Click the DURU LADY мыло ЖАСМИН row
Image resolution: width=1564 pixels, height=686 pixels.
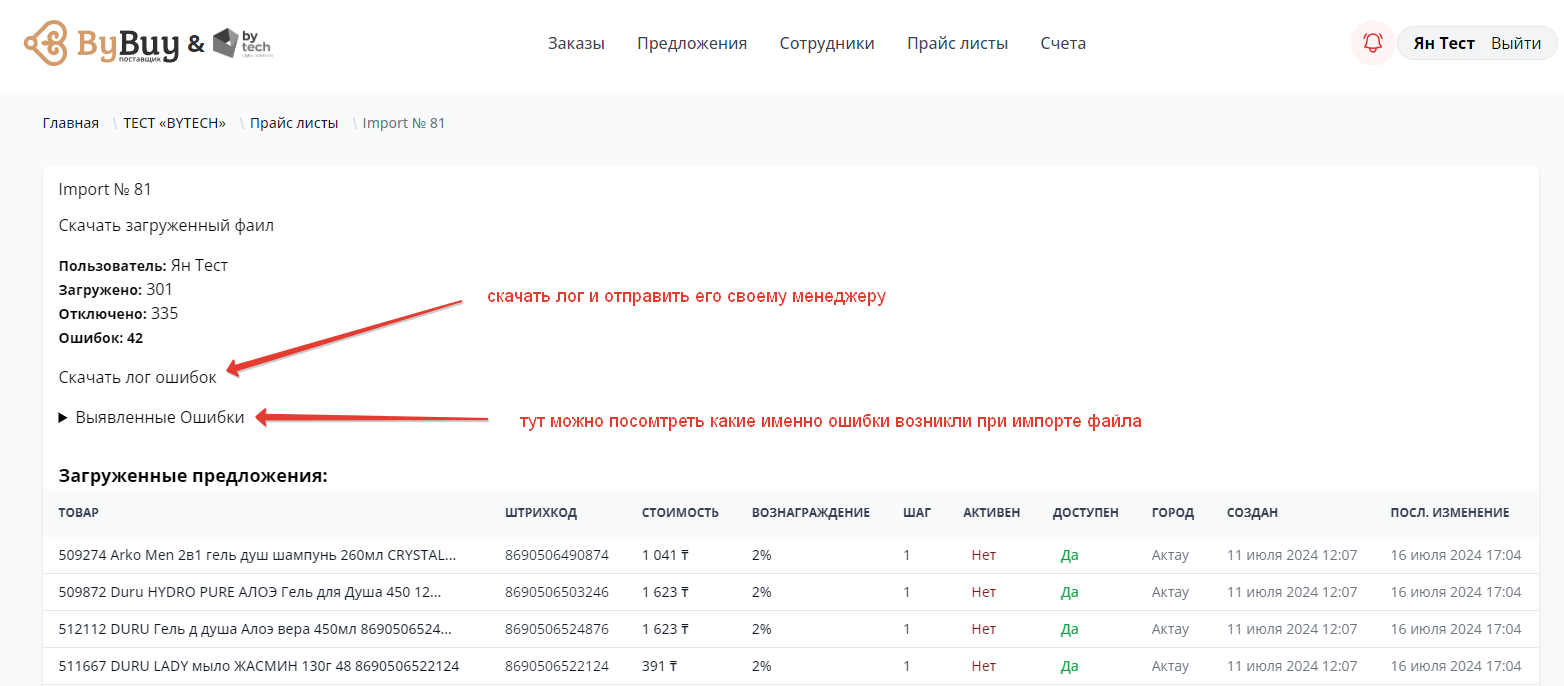point(259,666)
